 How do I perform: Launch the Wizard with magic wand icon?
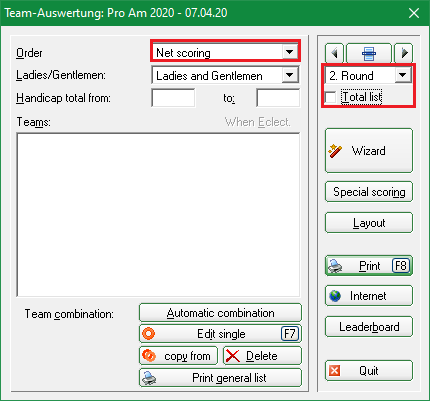click(369, 151)
